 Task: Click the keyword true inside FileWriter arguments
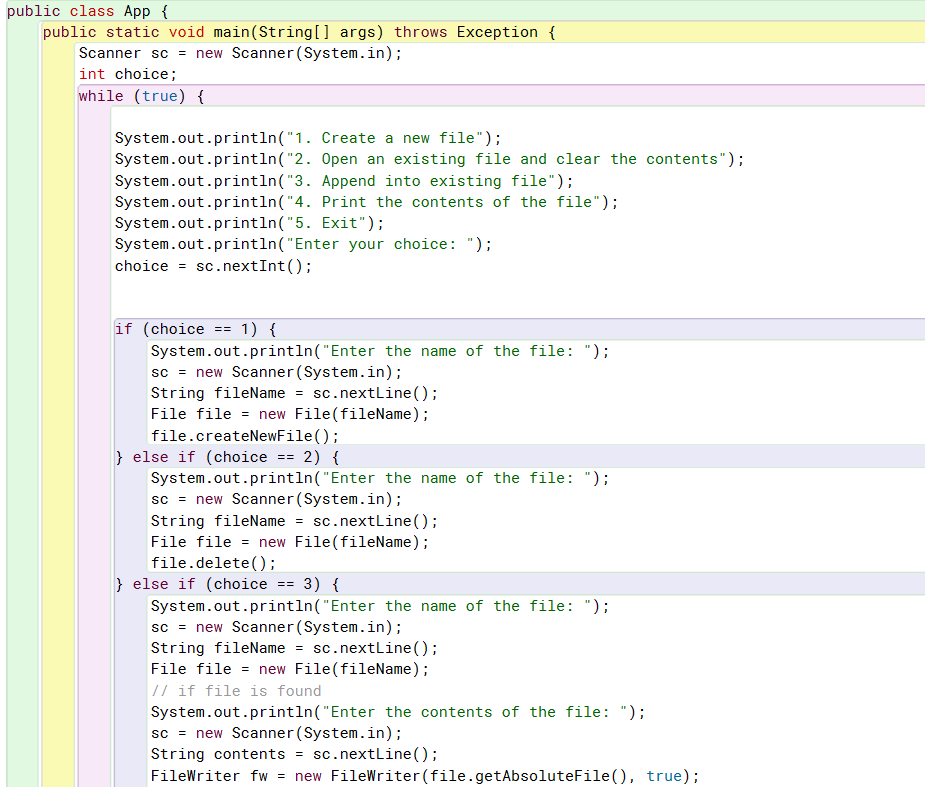coord(664,775)
